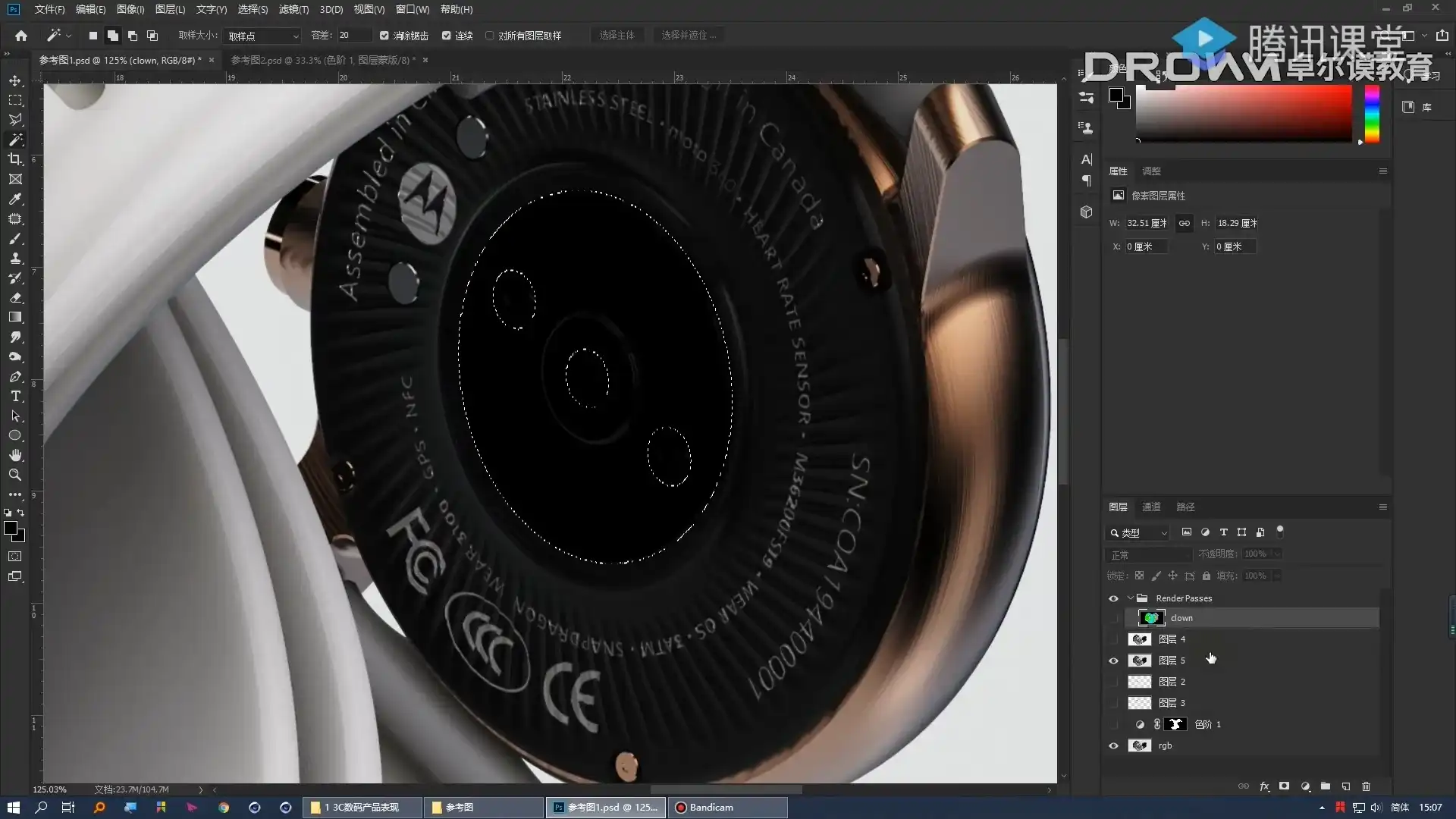This screenshot has width=1456, height=819.
Task: Collapse the Render Passes group
Action: click(1131, 598)
